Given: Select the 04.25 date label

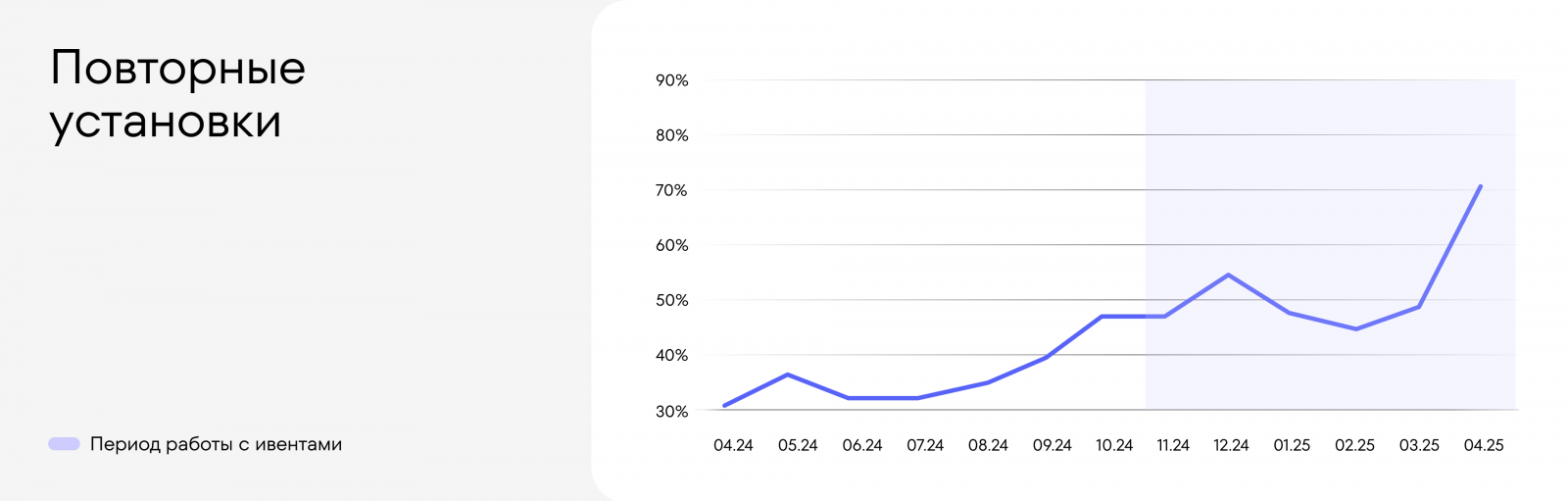Looking at the screenshot, I should click(x=1484, y=445).
